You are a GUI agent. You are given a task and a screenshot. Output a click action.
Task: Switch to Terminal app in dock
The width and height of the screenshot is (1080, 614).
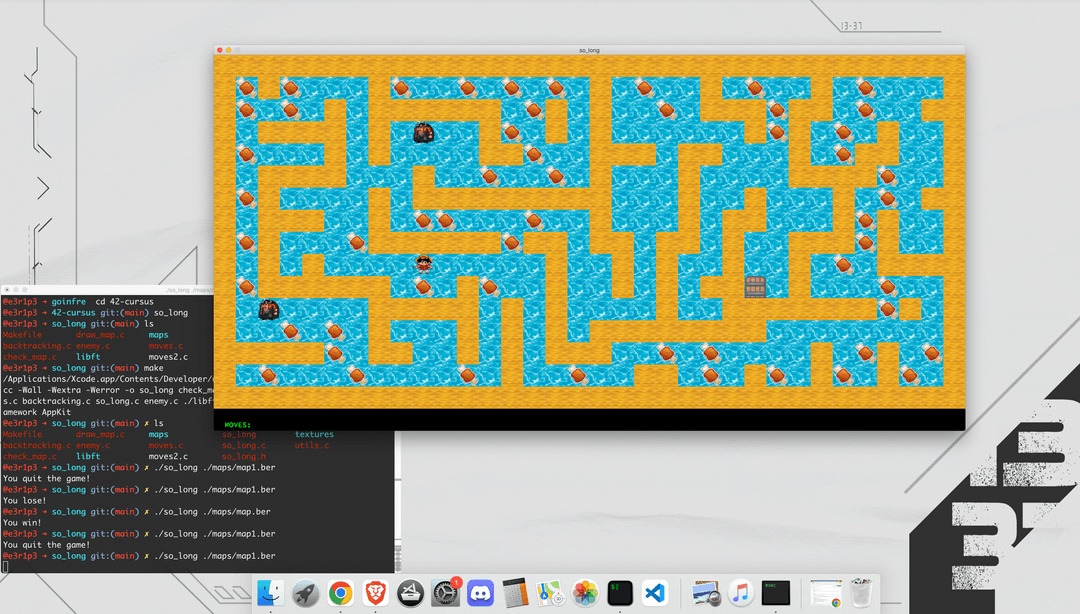[x=620, y=593]
